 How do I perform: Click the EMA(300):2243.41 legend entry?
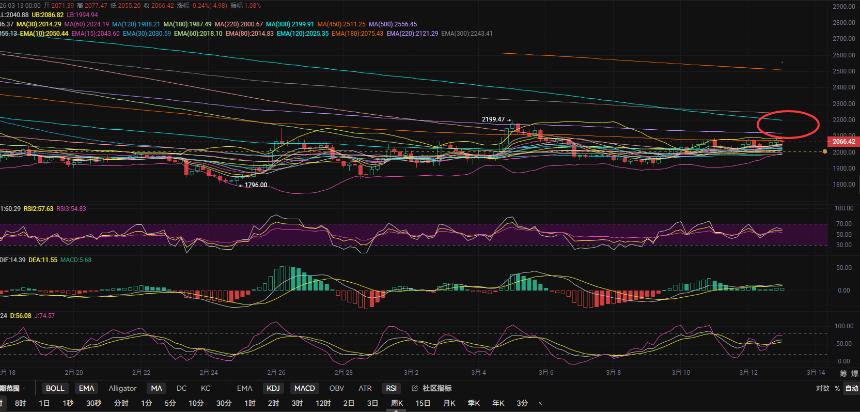point(467,33)
